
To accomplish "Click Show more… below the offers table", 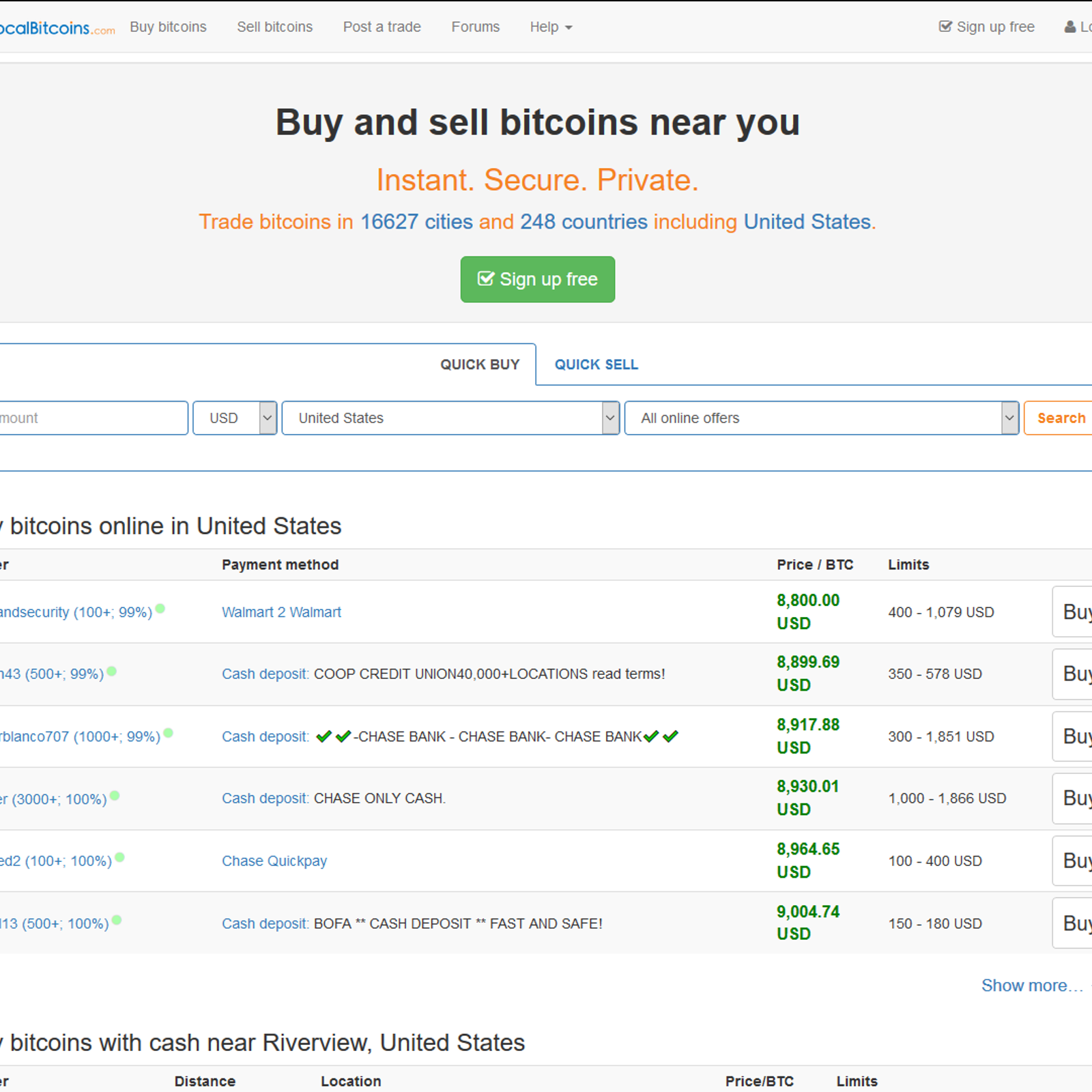I will tap(1032, 986).
